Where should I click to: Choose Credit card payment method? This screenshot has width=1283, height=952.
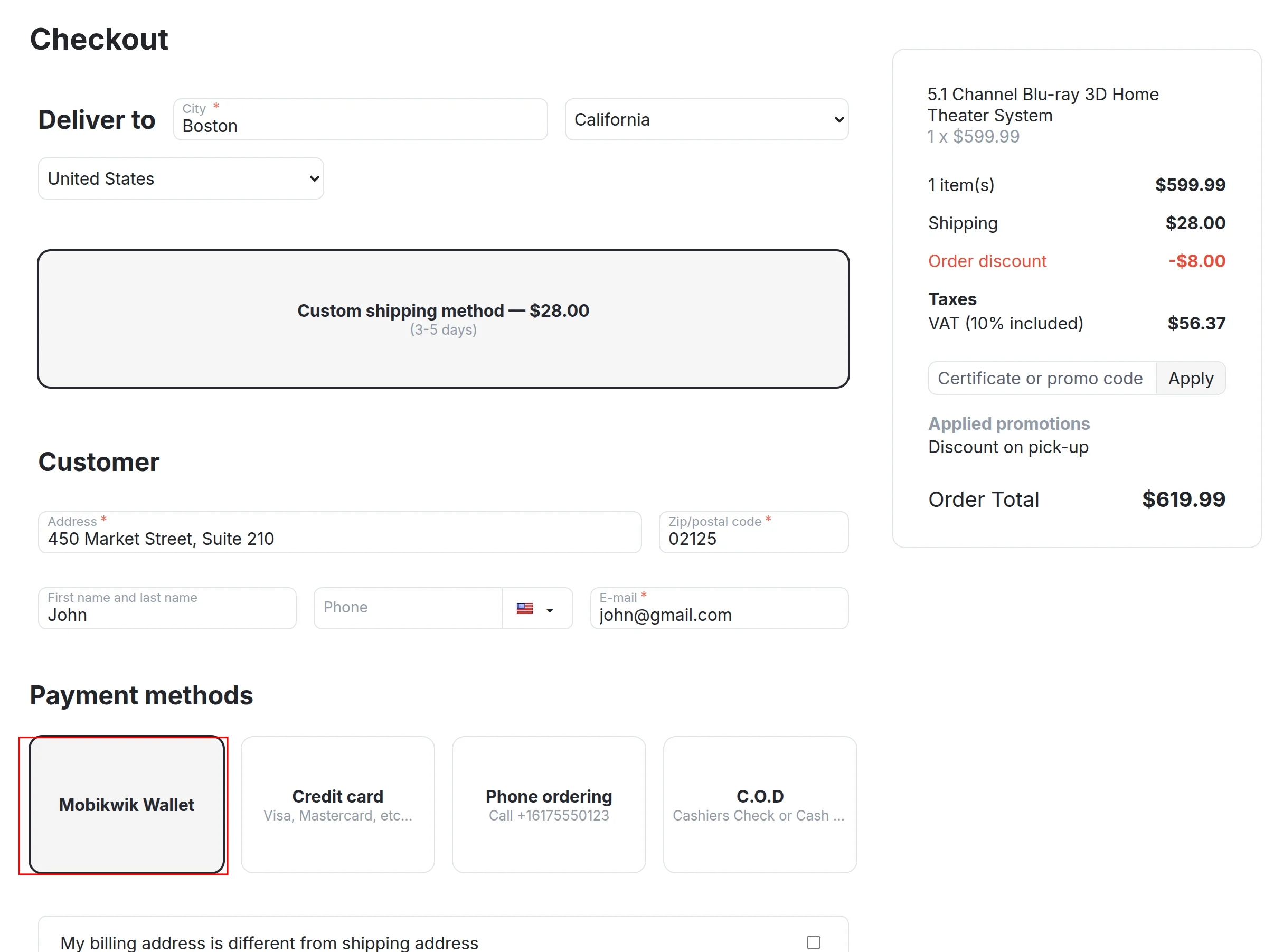click(337, 805)
